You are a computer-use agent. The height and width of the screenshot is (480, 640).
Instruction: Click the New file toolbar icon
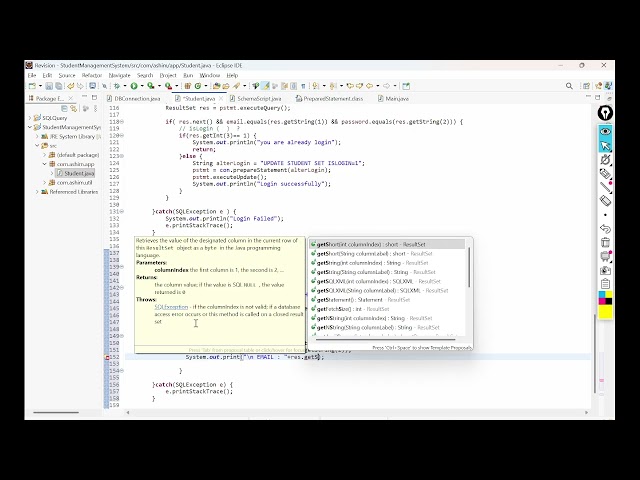pos(32,86)
